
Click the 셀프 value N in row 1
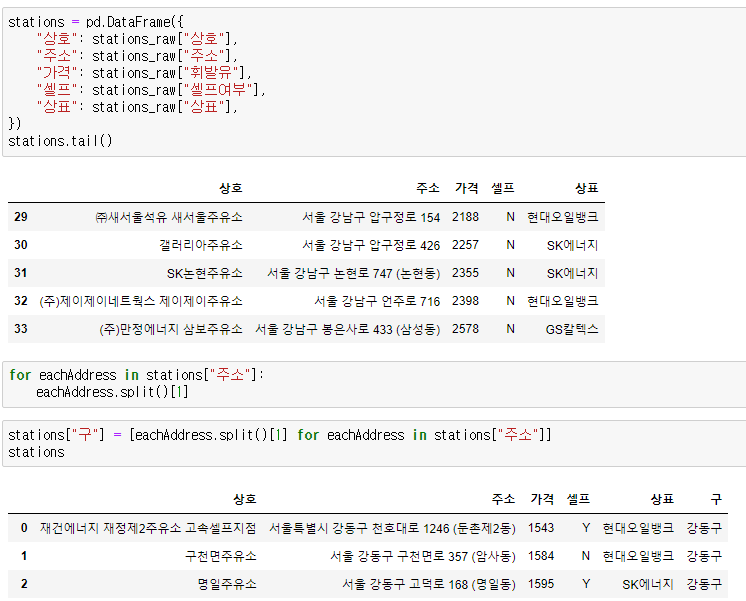[586, 556]
